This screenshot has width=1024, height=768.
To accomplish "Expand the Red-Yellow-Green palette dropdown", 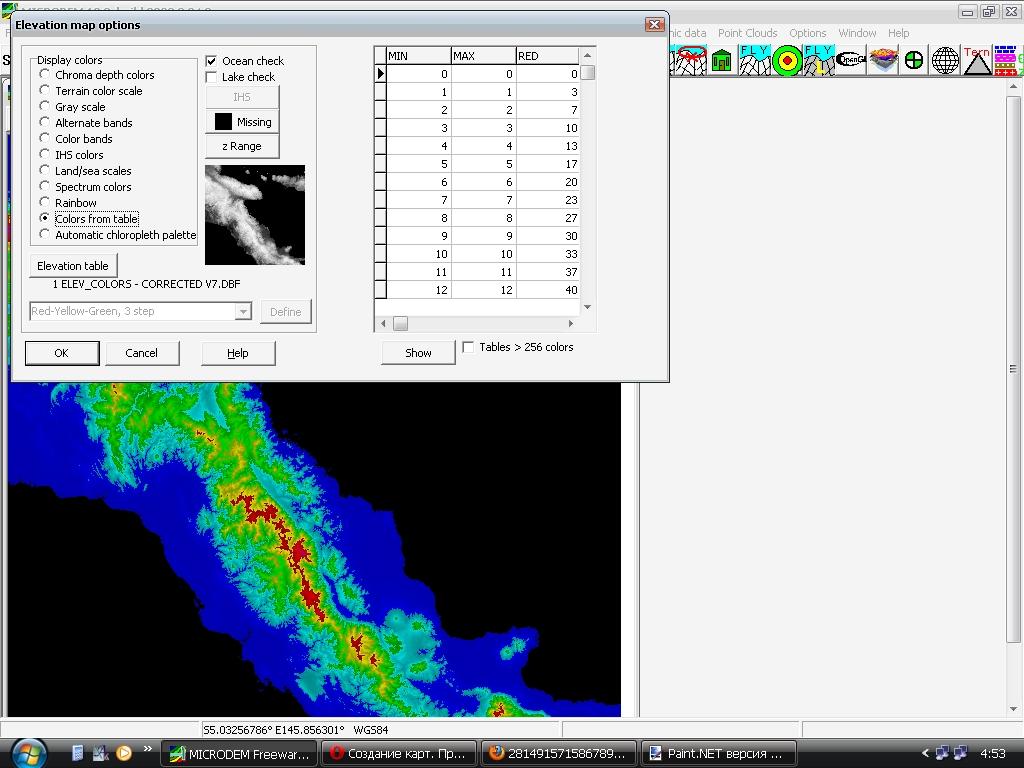I will point(243,312).
